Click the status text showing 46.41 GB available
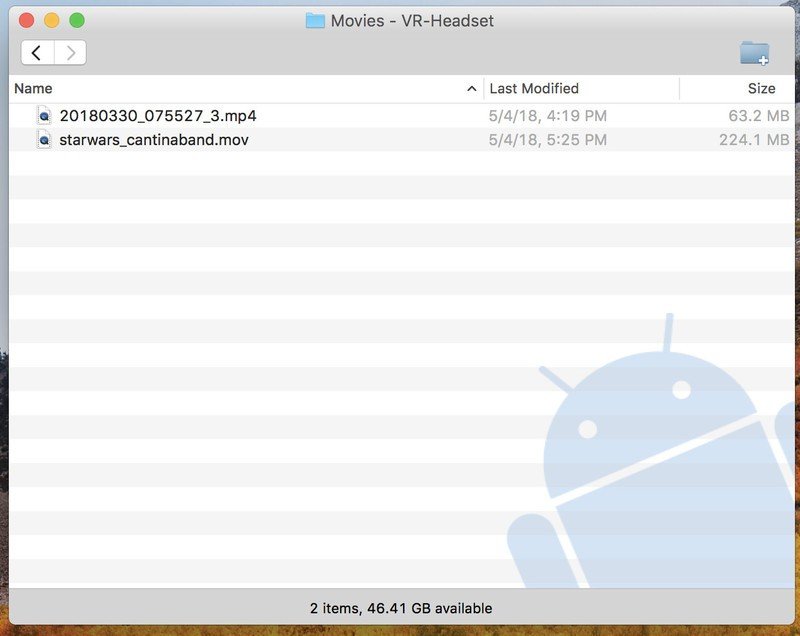The height and width of the screenshot is (636, 800). click(401, 608)
